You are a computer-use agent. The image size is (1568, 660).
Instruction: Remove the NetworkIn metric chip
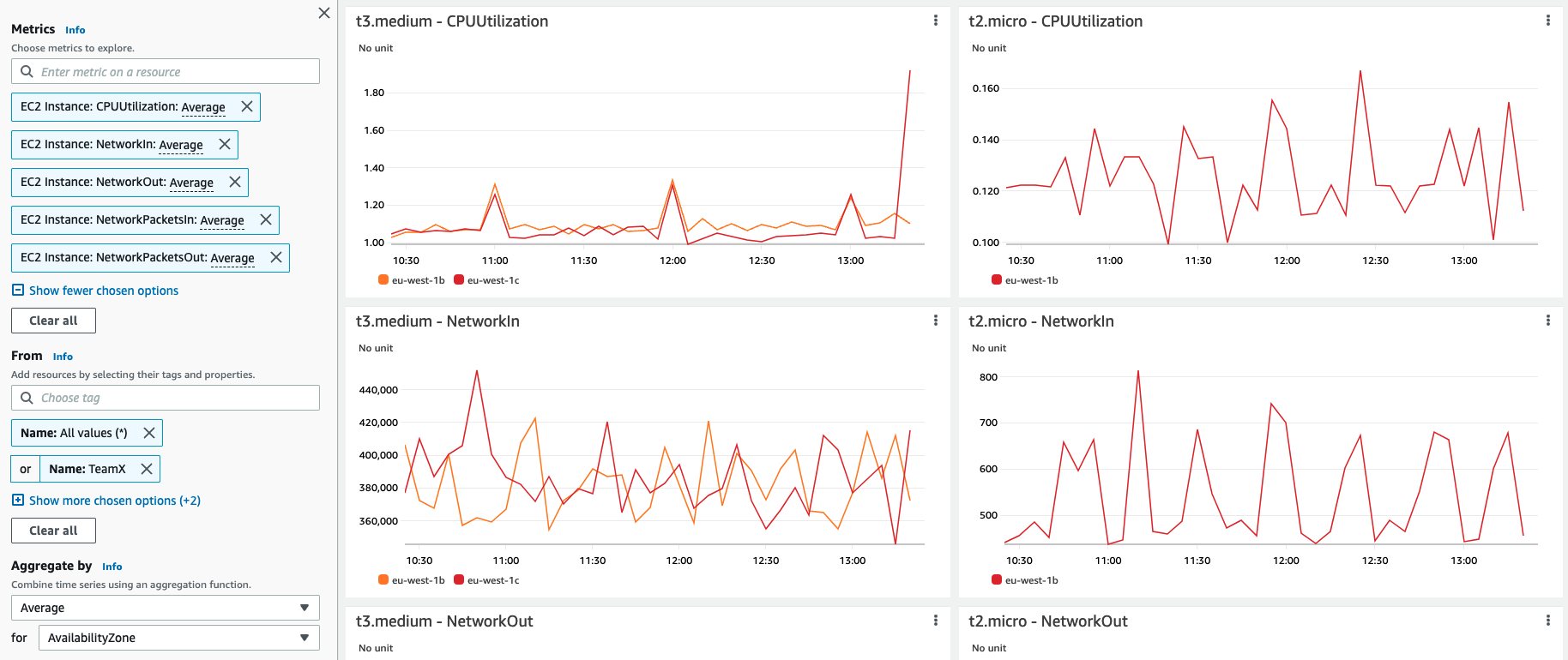click(225, 144)
